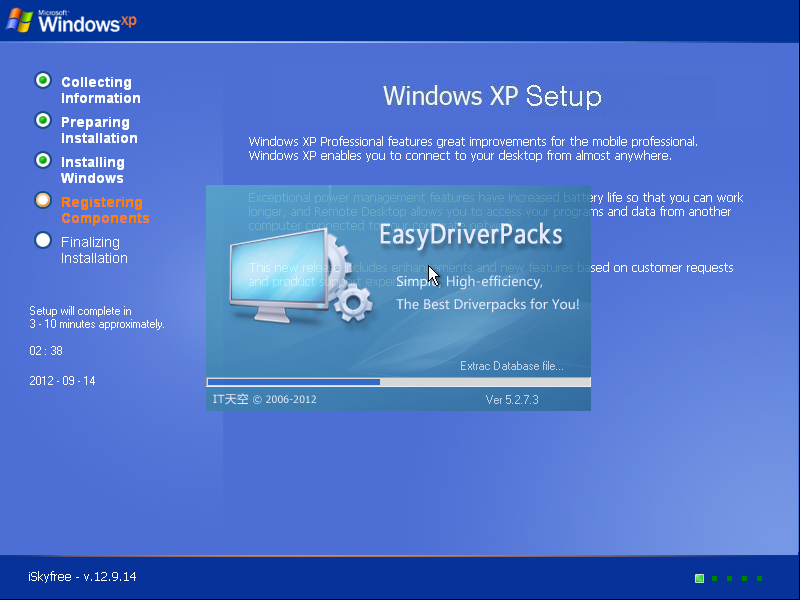Select the green bullet next to Preparing Installation

pyautogui.click(x=43, y=120)
